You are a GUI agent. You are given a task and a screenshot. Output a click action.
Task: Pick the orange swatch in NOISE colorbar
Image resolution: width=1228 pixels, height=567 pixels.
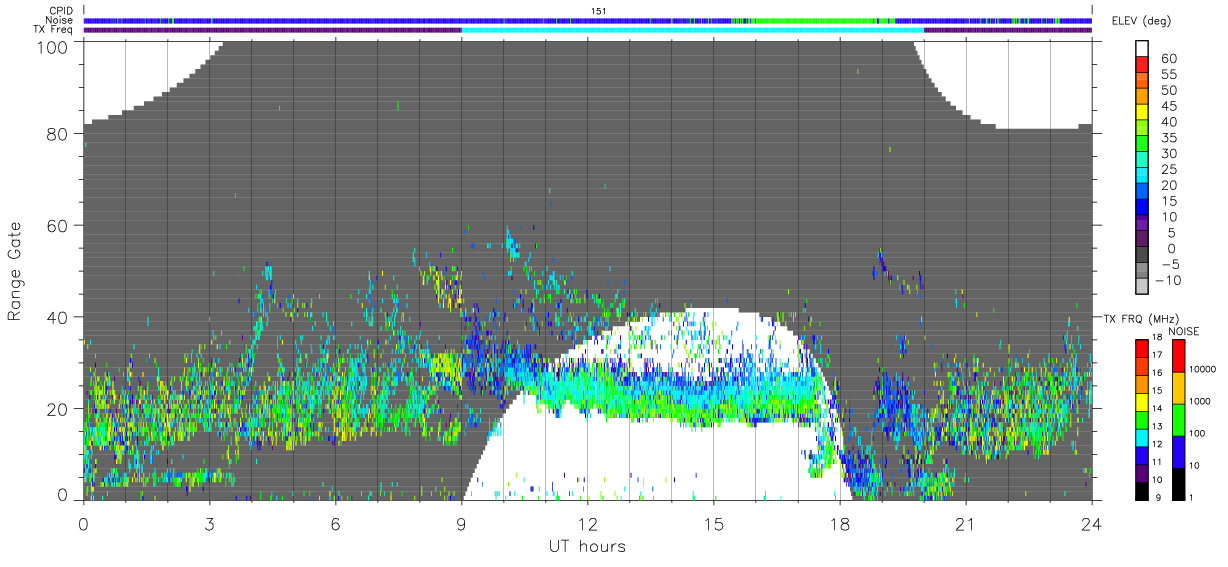(x=1178, y=388)
